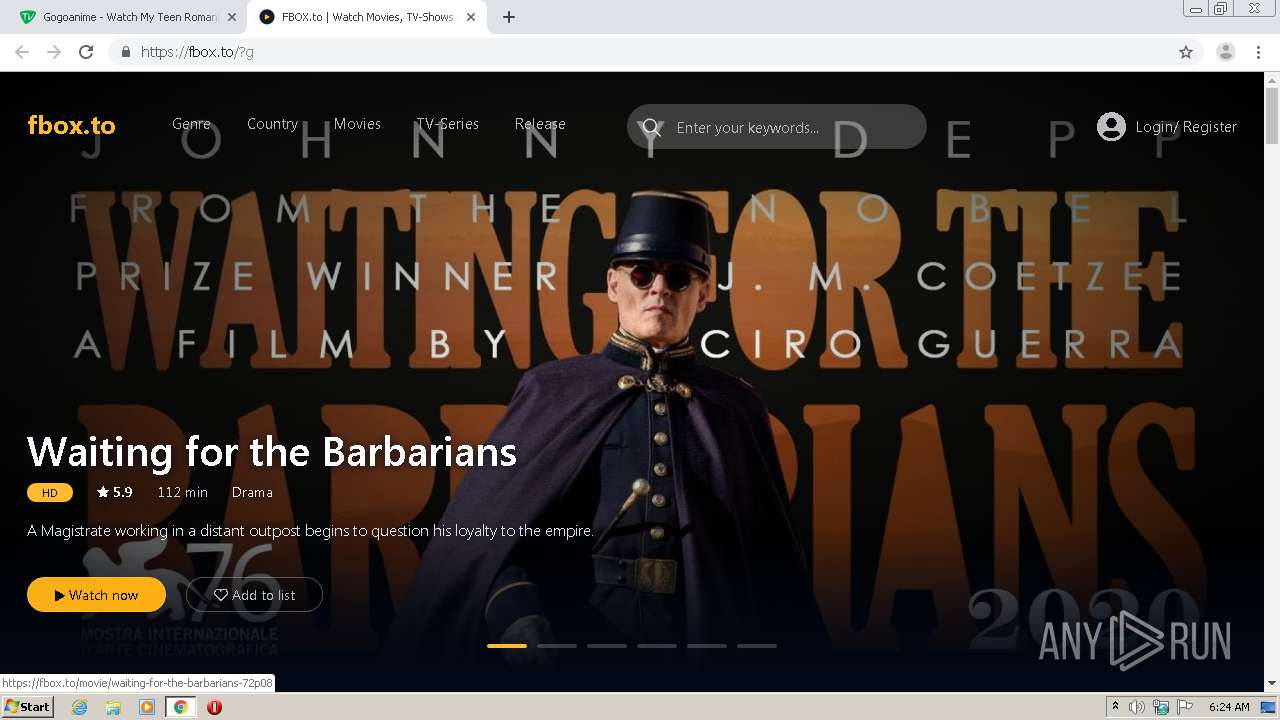The image size is (1280, 720).
Task: Switch to the FBOX.to tab
Action: point(366,17)
